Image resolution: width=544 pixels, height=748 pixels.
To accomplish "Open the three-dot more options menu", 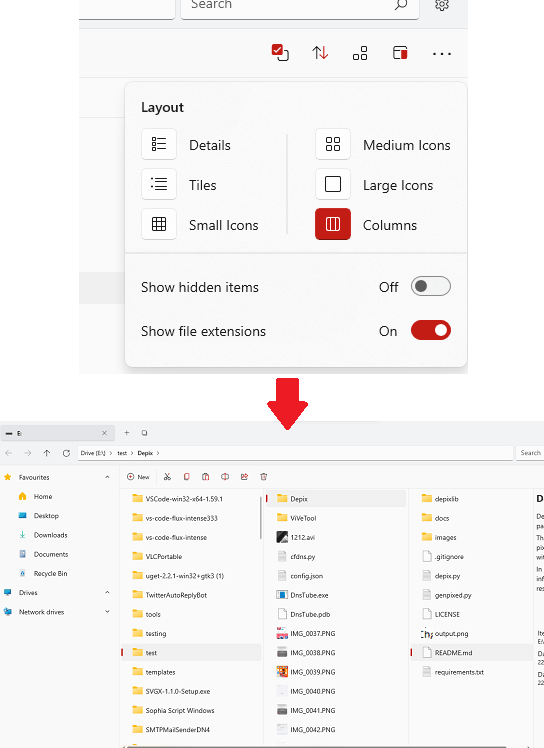I will coord(441,54).
